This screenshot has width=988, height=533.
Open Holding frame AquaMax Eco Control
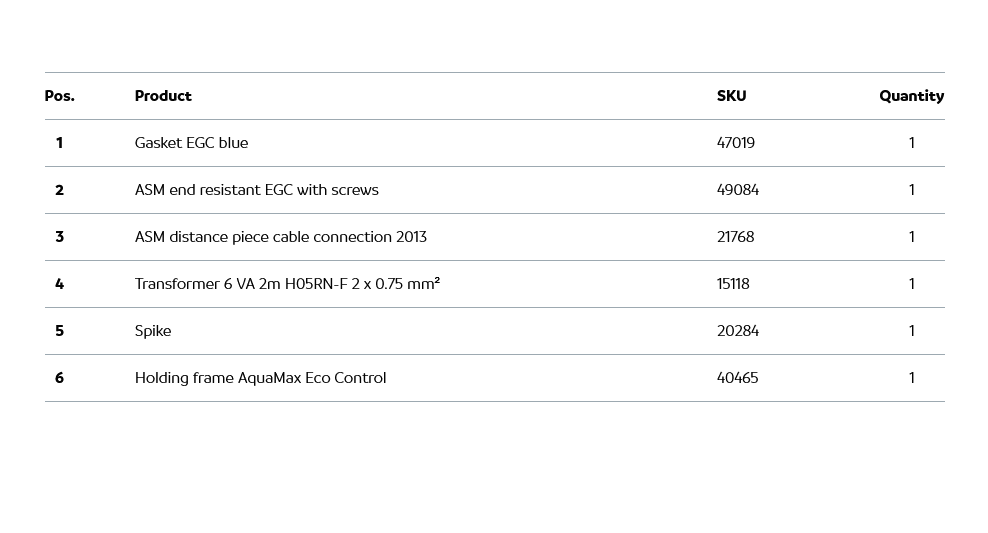[x=260, y=378]
